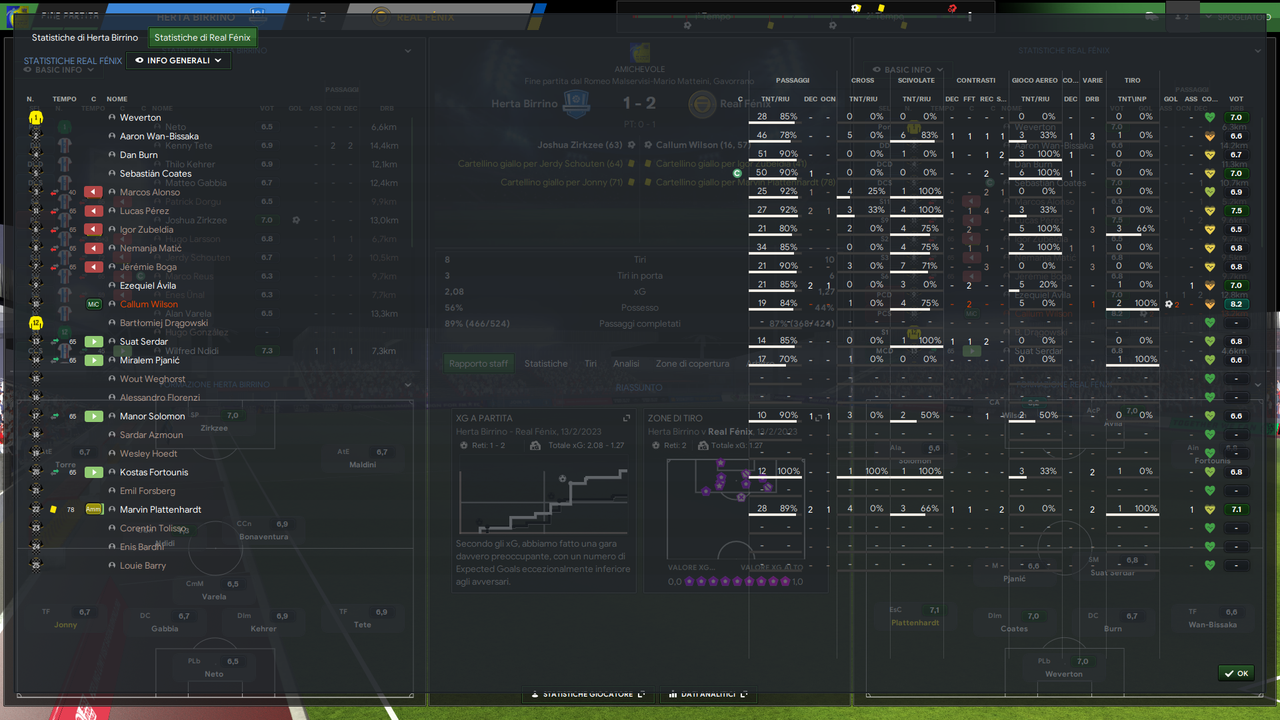Open player Callum Wilson
1280x720 pixels.
coord(149,305)
